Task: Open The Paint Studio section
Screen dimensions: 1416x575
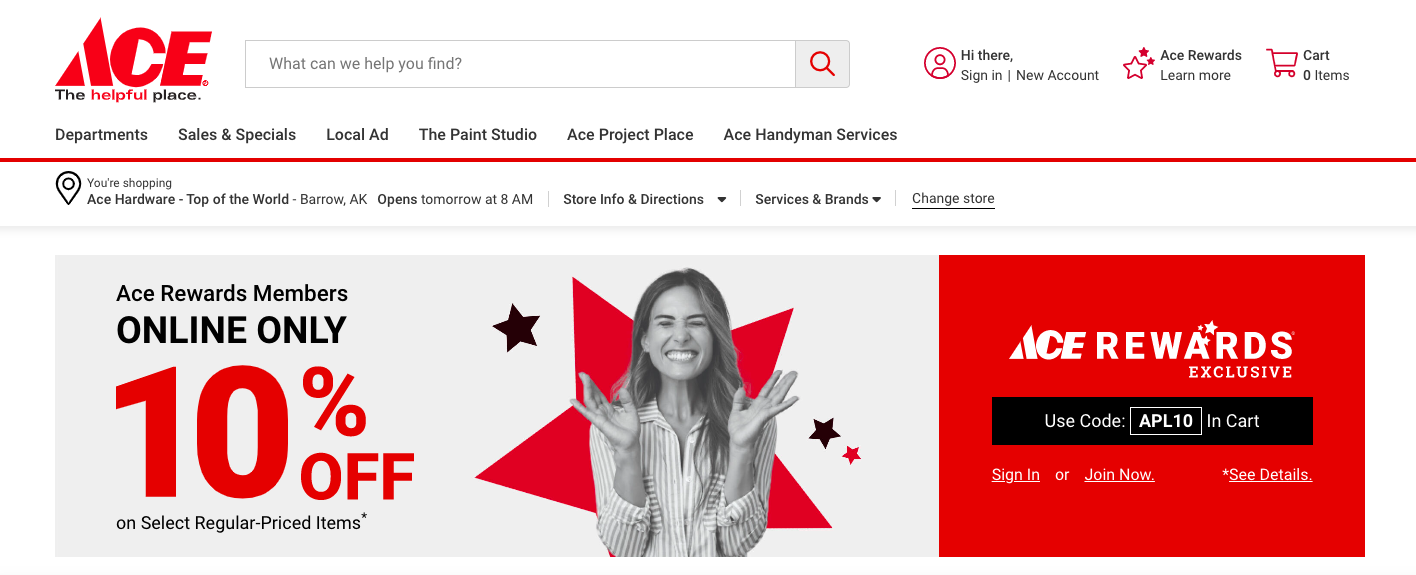Action: 477,135
